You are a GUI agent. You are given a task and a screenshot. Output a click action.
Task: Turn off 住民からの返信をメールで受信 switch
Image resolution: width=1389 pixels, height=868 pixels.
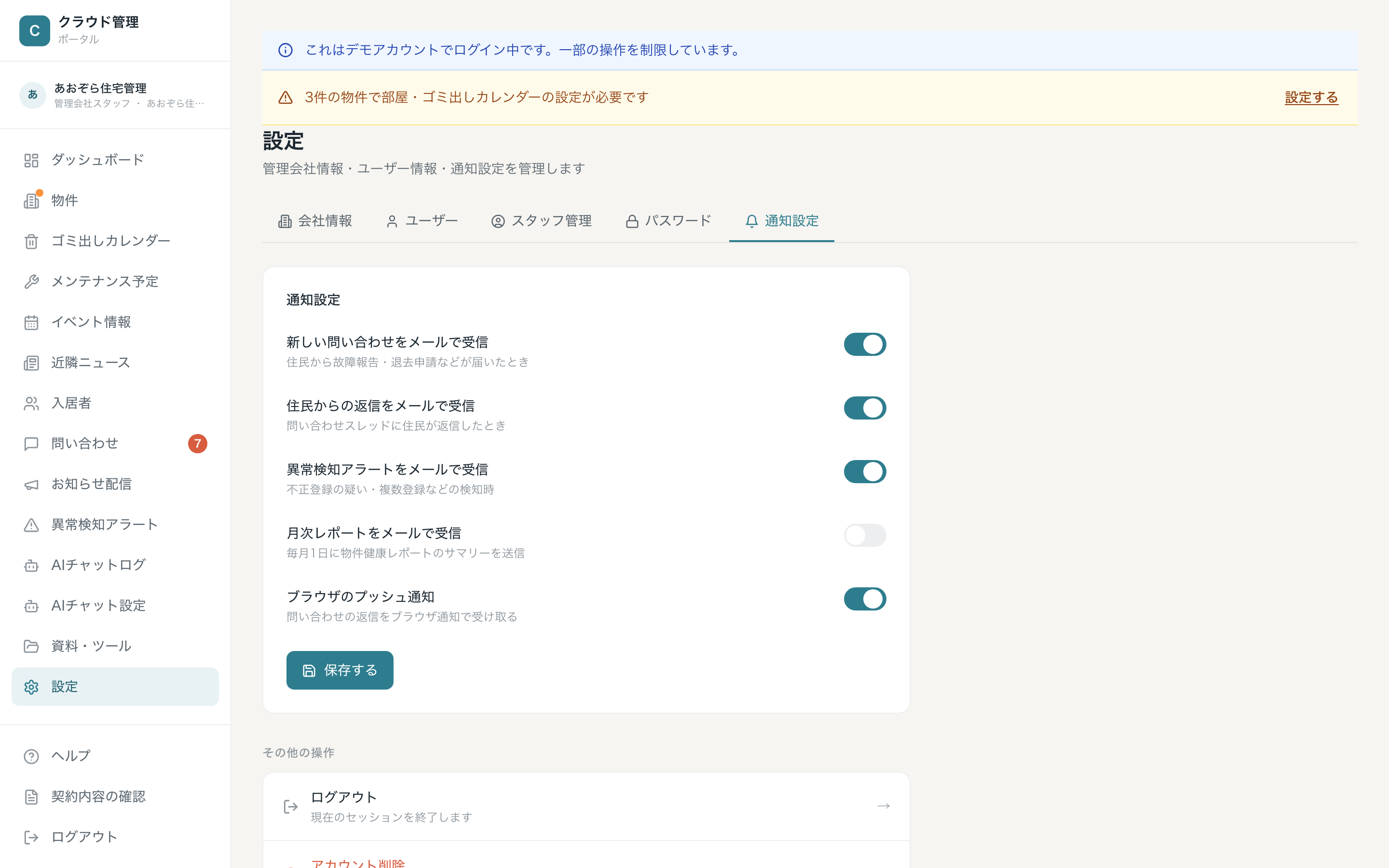pyautogui.click(x=864, y=408)
